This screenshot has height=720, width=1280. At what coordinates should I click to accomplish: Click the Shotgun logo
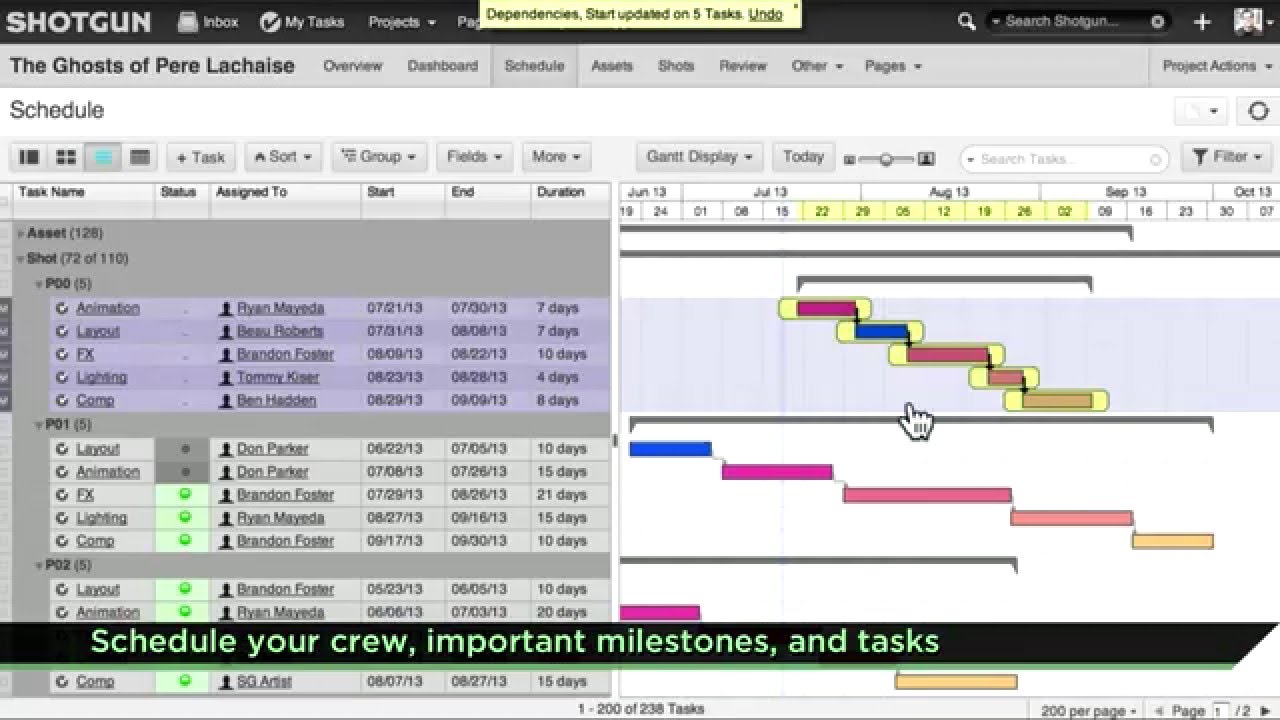click(79, 21)
